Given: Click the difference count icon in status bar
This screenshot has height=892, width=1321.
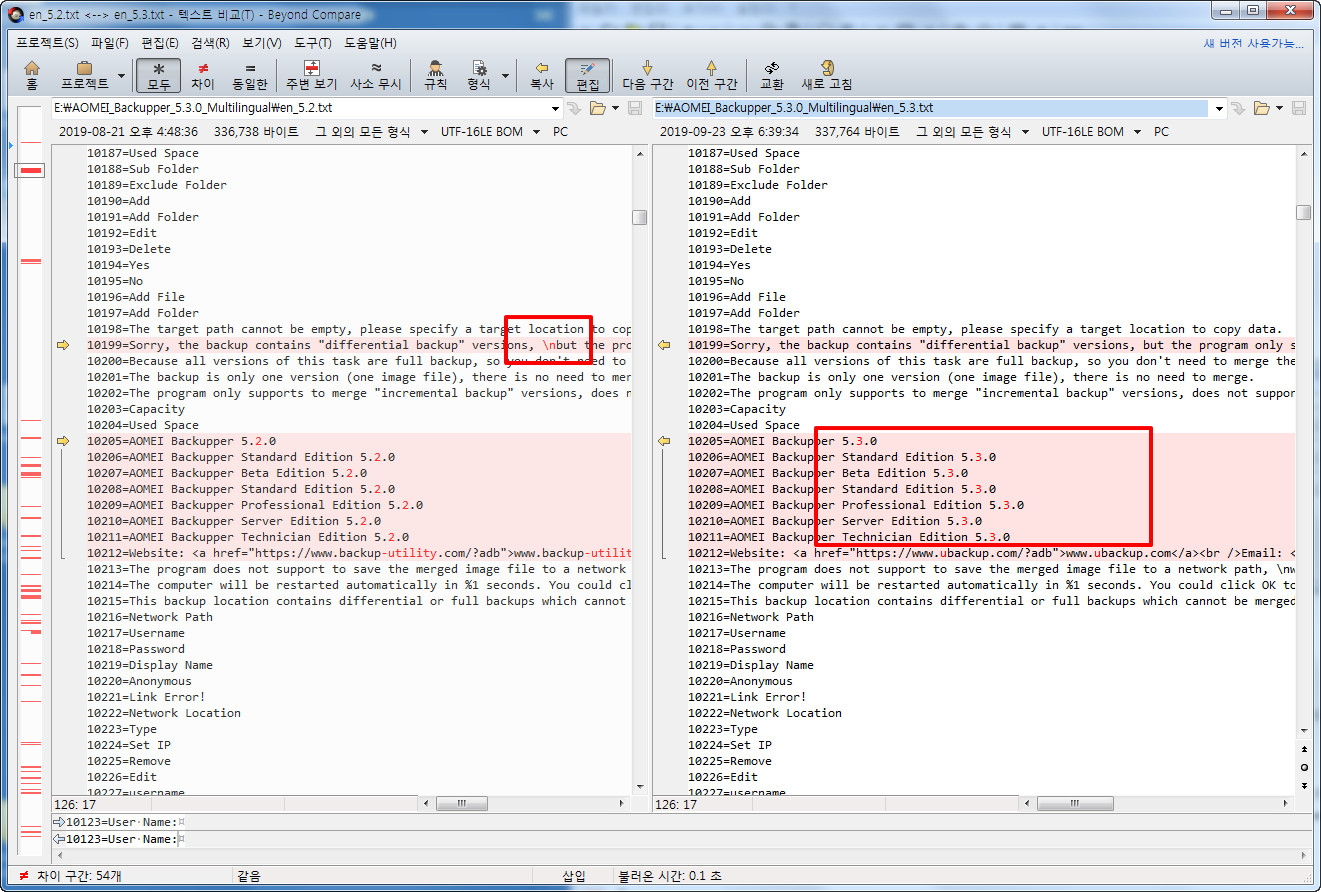Looking at the screenshot, I should 24,875.
